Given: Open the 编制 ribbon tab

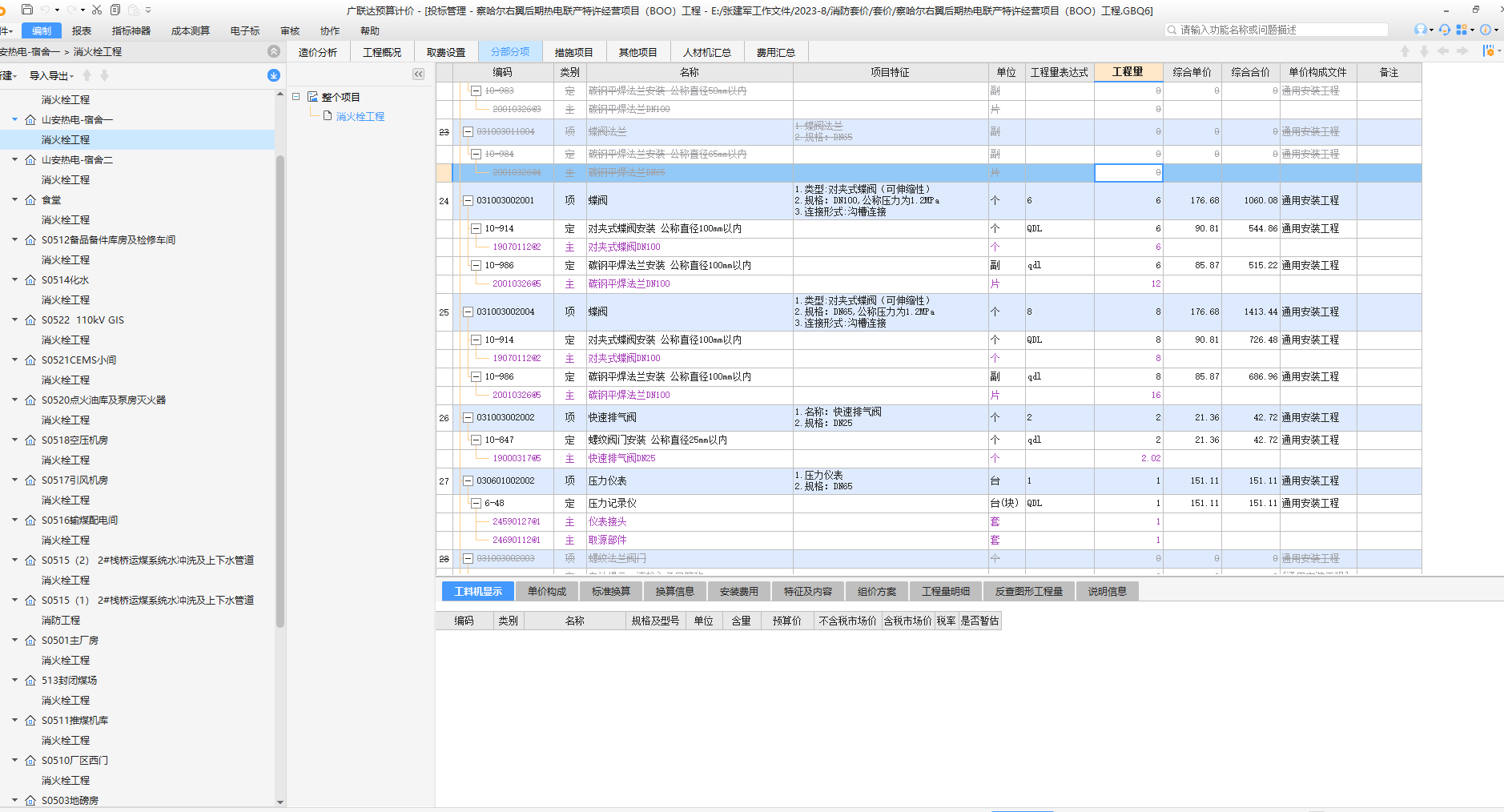Looking at the screenshot, I should click(x=42, y=30).
